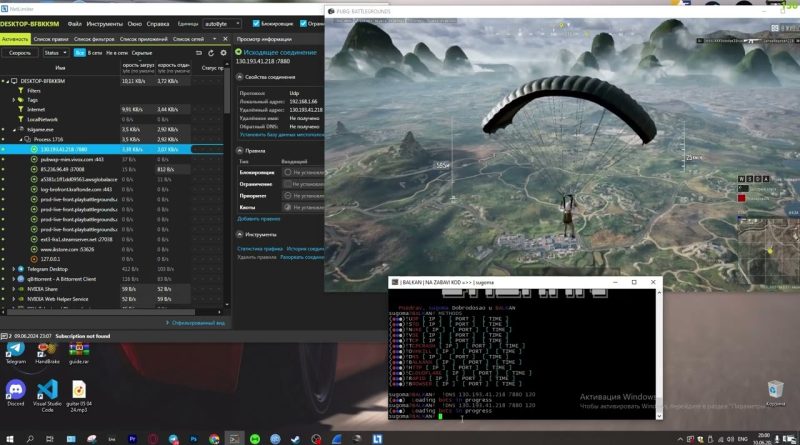Screen dimensions: 800x445
Task: Select the 127.0.0.1 connection row
Action: 112,259
